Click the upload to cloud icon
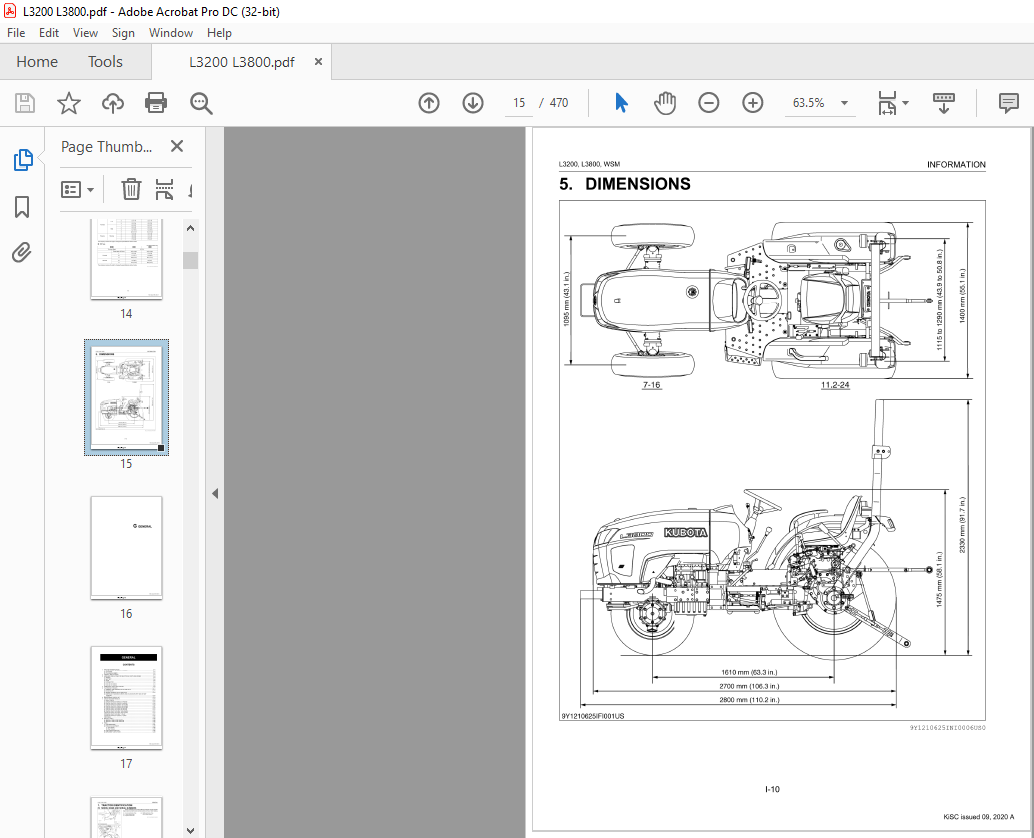1034x838 pixels. tap(113, 103)
